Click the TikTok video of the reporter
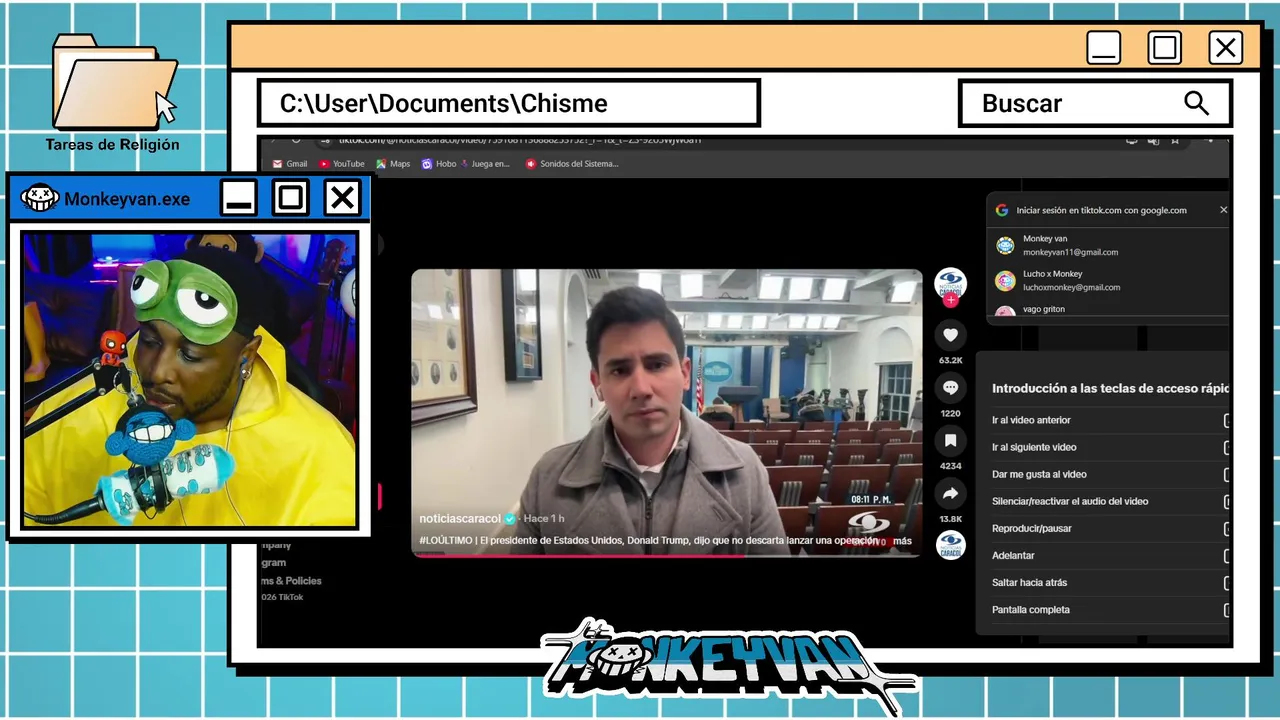The height and width of the screenshot is (720, 1280). pyautogui.click(x=666, y=412)
